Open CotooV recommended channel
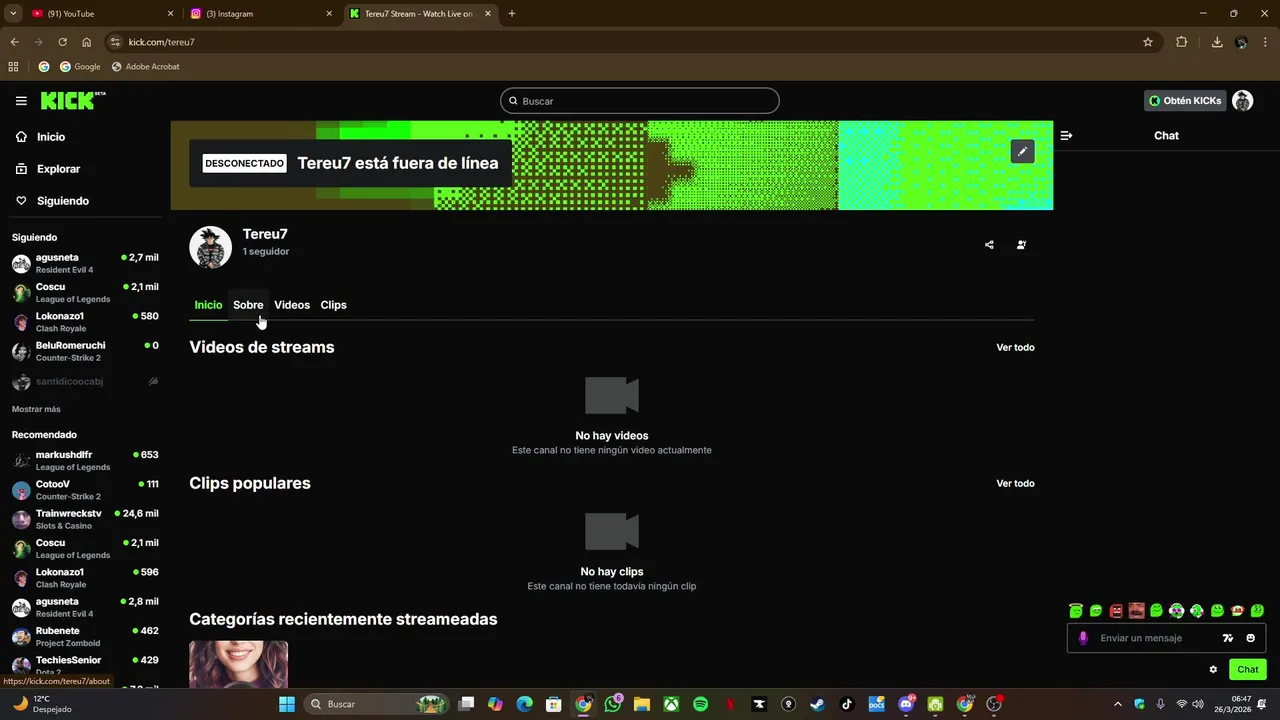This screenshot has height=720, width=1280. 84,490
